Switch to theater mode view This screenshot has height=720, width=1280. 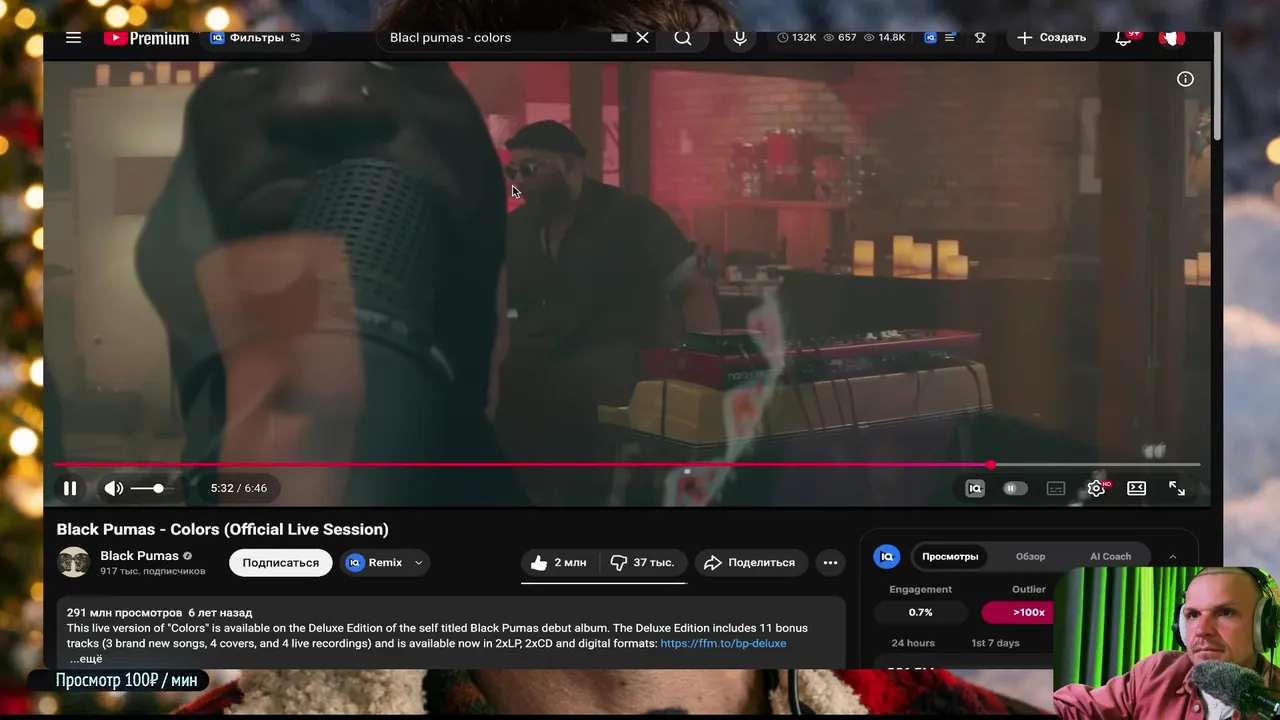[x=1137, y=488]
